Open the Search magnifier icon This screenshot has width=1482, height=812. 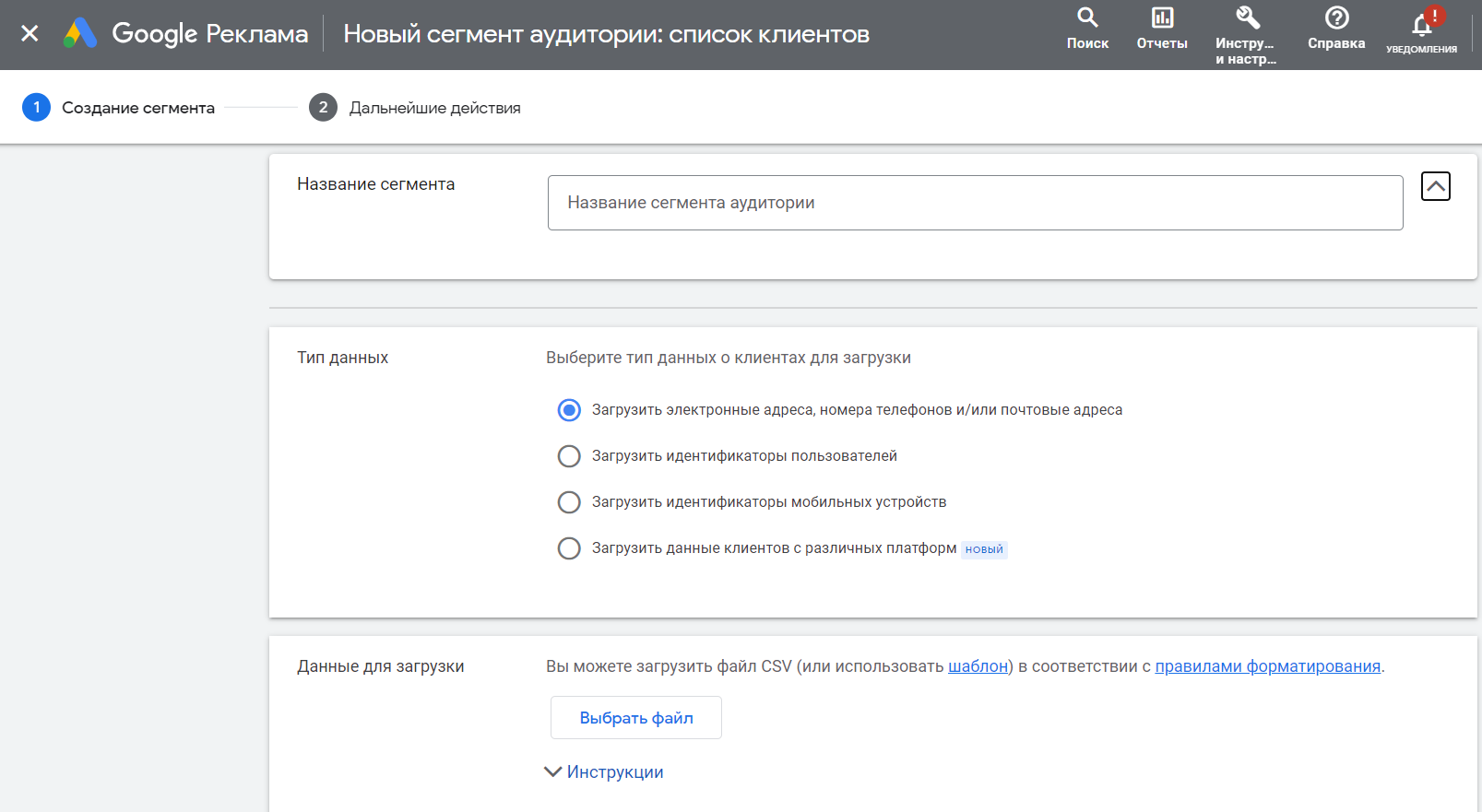coord(1087,18)
